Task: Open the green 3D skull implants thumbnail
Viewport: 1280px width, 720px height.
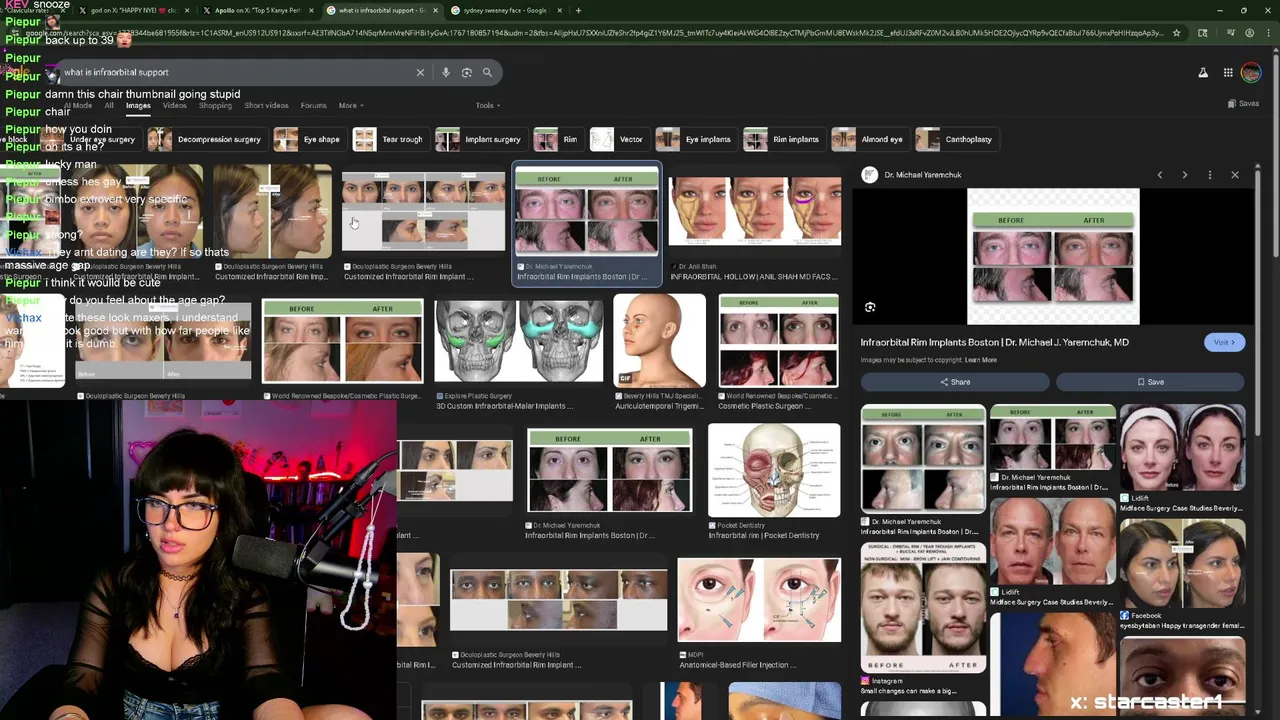Action: [518, 340]
